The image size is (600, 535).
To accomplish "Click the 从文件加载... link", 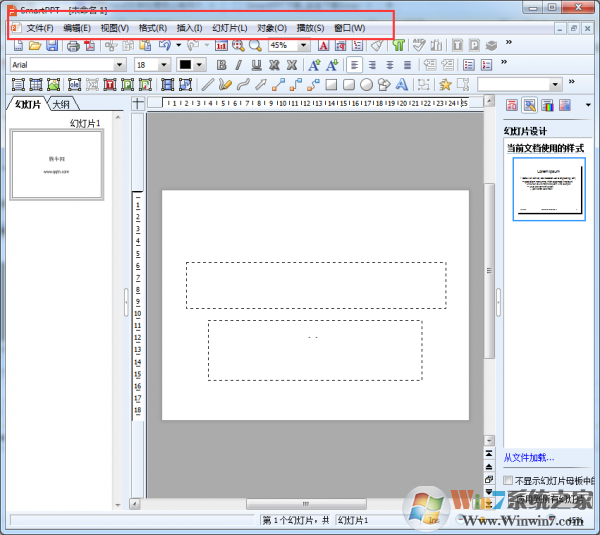I will [x=528, y=457].
